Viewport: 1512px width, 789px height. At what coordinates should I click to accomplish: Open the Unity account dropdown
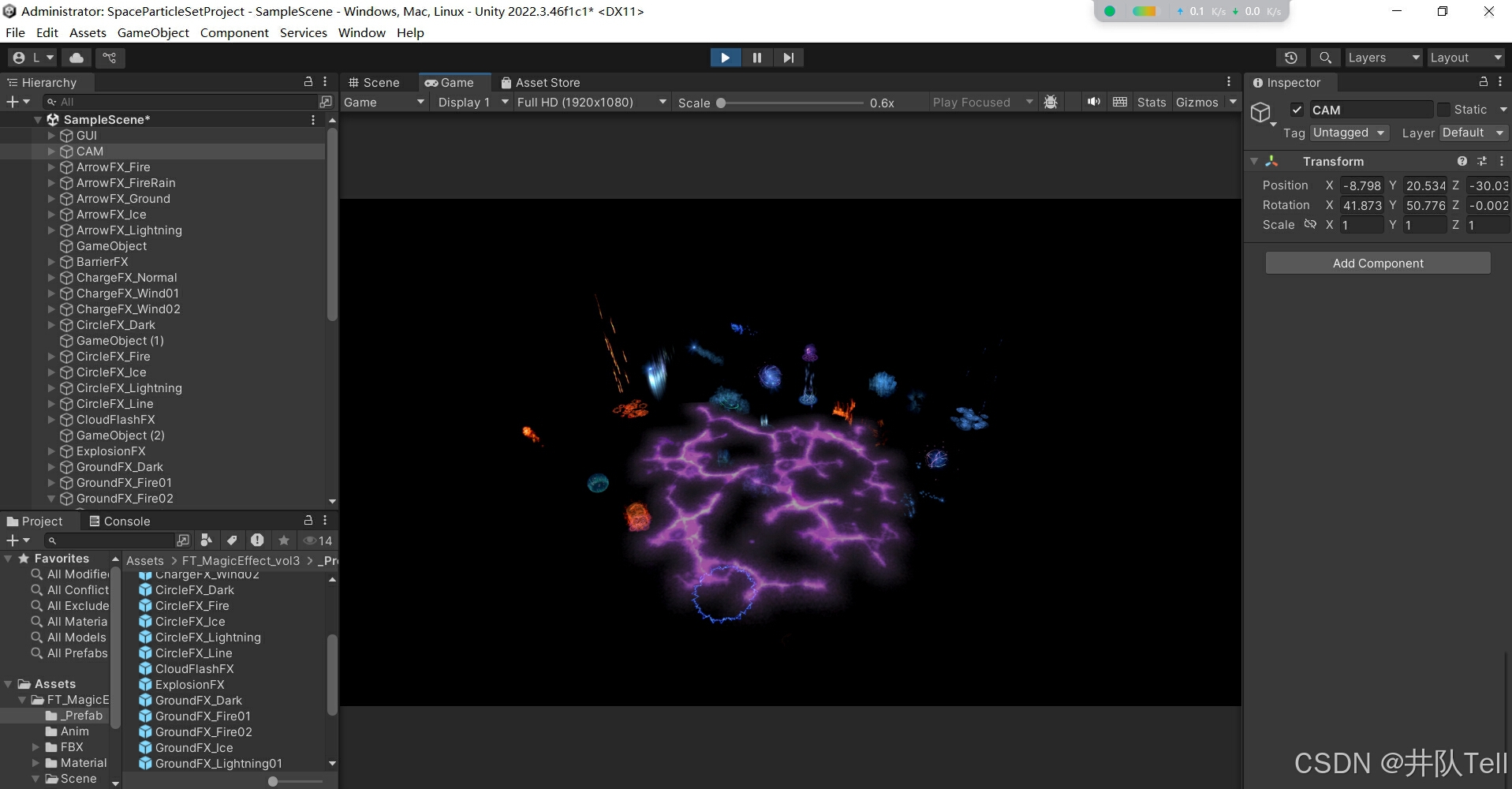pos(33,58)
